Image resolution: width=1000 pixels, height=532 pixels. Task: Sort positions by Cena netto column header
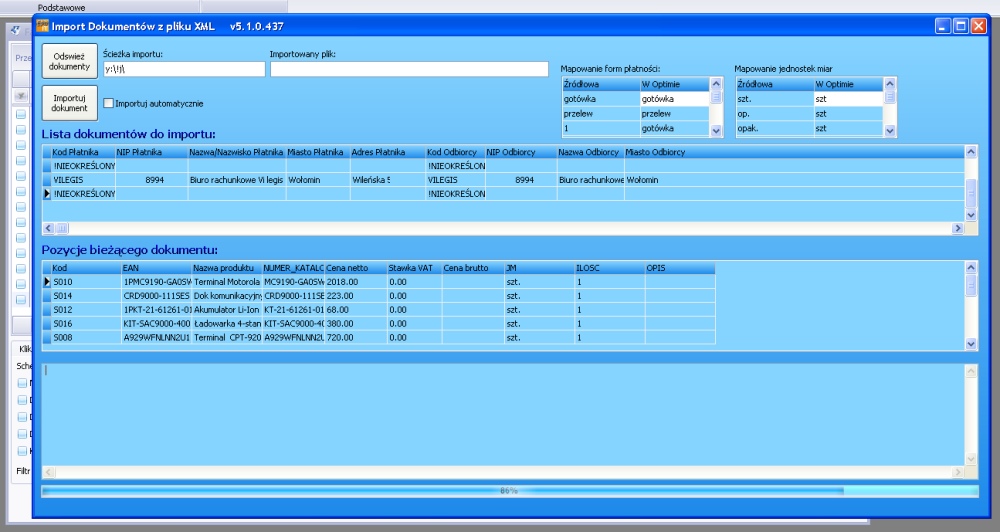coord(354,268)
